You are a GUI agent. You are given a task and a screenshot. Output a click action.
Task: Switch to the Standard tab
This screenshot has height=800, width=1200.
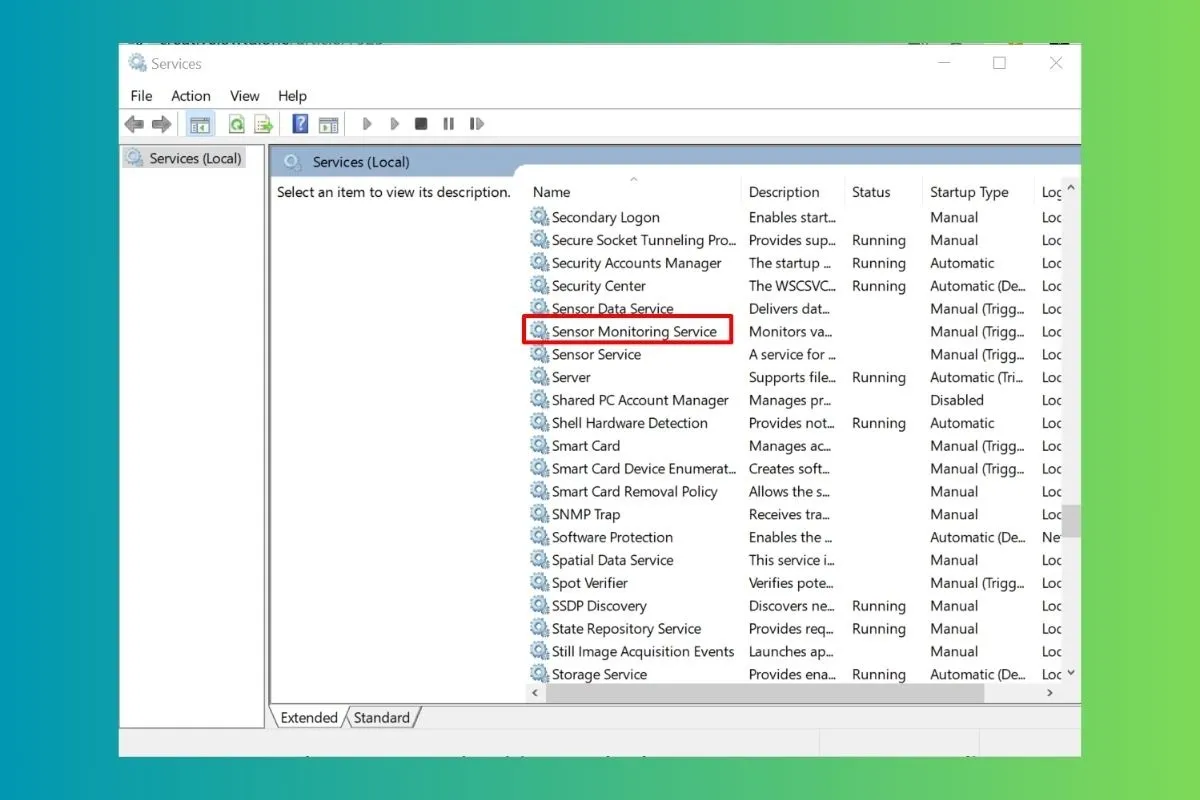click(x=382, y=717)
